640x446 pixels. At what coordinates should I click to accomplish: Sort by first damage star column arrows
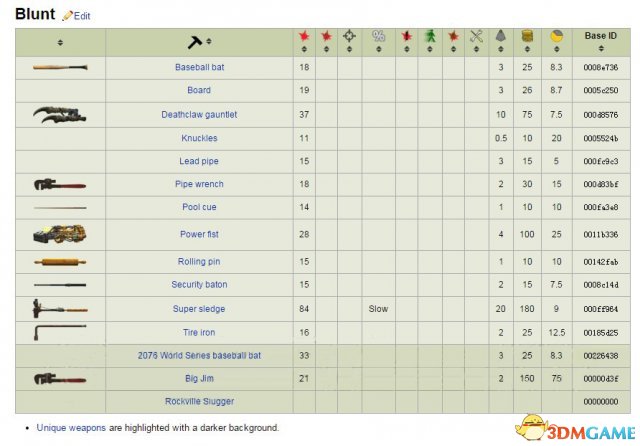point(304,49)
